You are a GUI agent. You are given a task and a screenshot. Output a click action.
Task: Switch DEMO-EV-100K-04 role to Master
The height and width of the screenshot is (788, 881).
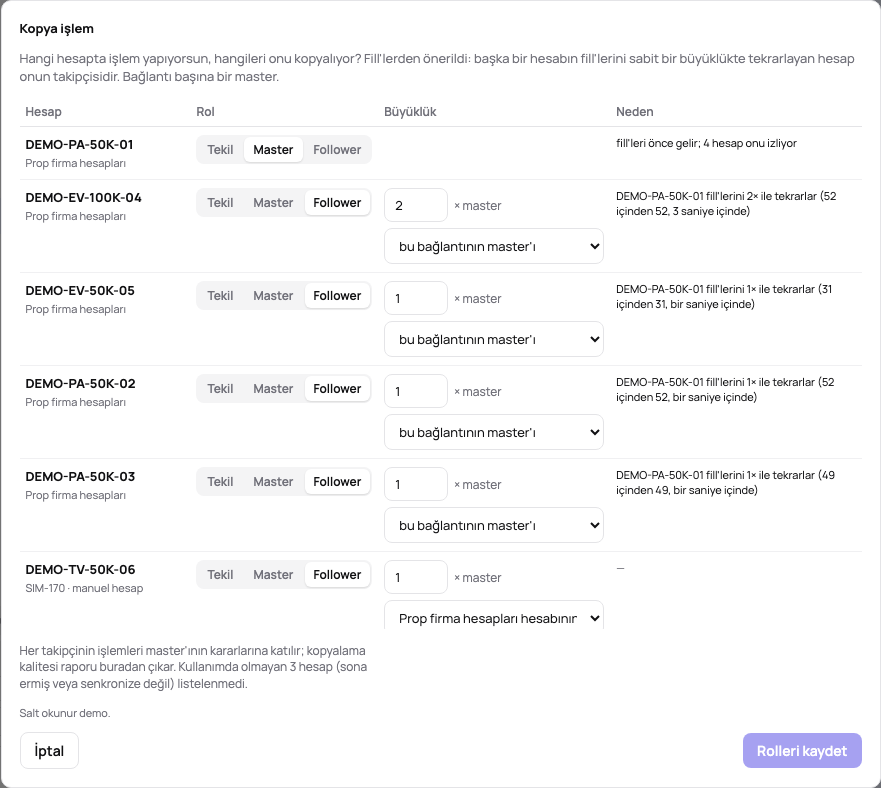273,202
